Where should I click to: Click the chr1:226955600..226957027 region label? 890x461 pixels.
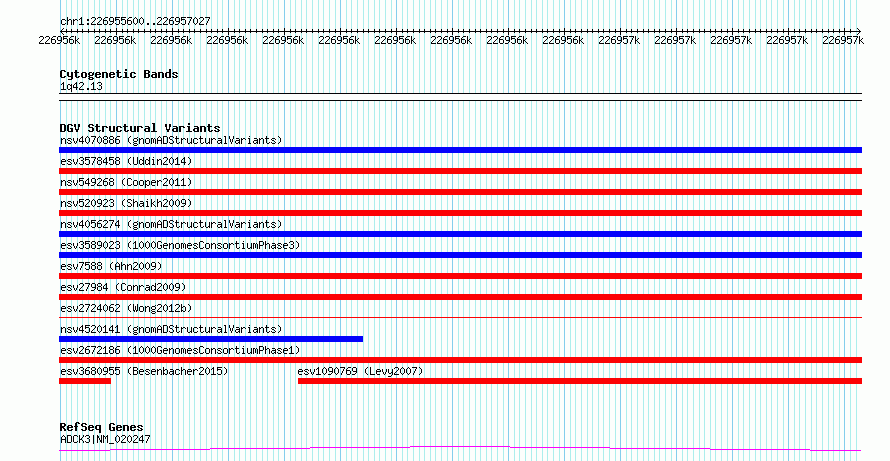(135, 21)
